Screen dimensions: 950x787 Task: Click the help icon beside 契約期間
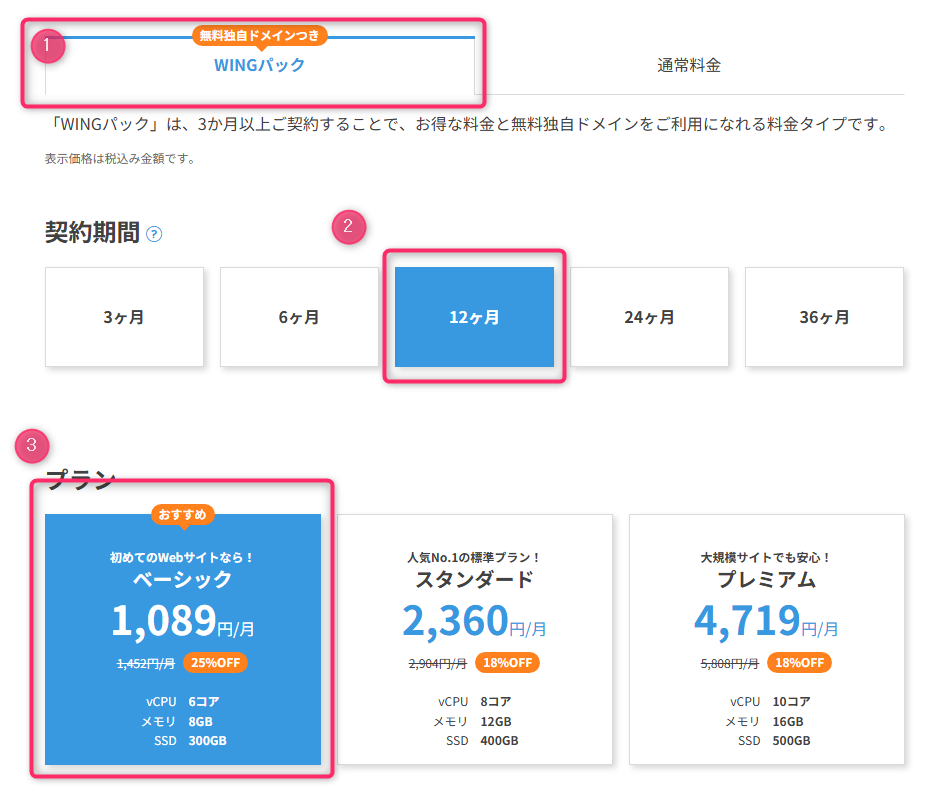[x=154, y=234]
